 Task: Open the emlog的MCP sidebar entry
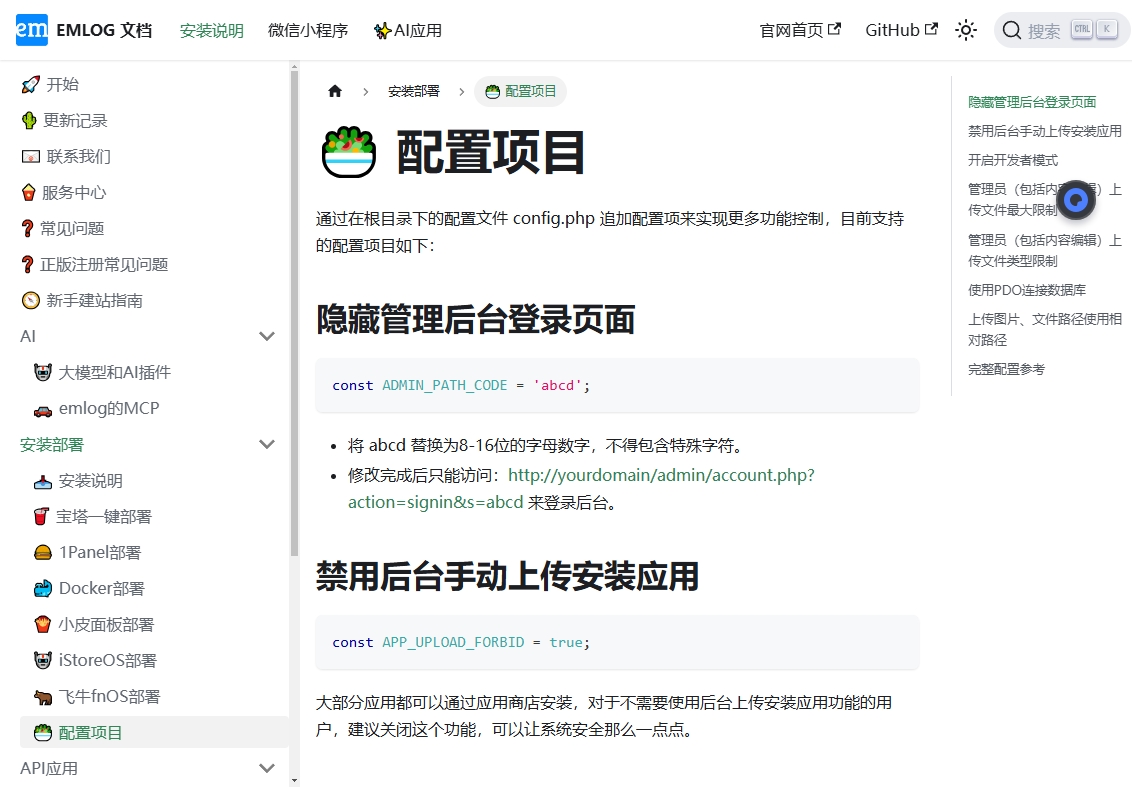click(108, 408)
